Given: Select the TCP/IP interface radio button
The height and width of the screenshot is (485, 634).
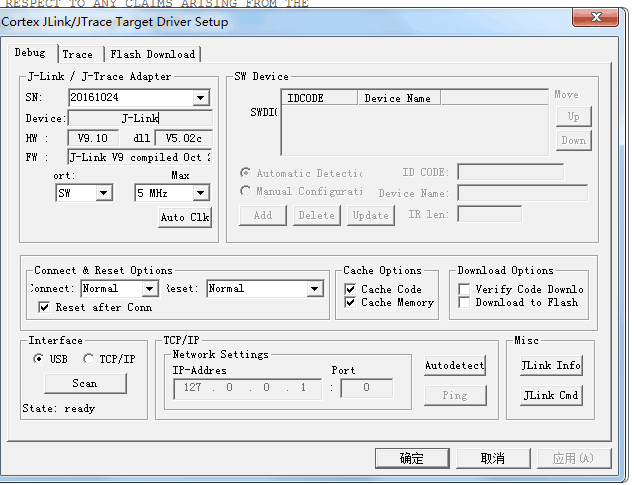Looking at the screenshot, I should [x=89, y=359].
